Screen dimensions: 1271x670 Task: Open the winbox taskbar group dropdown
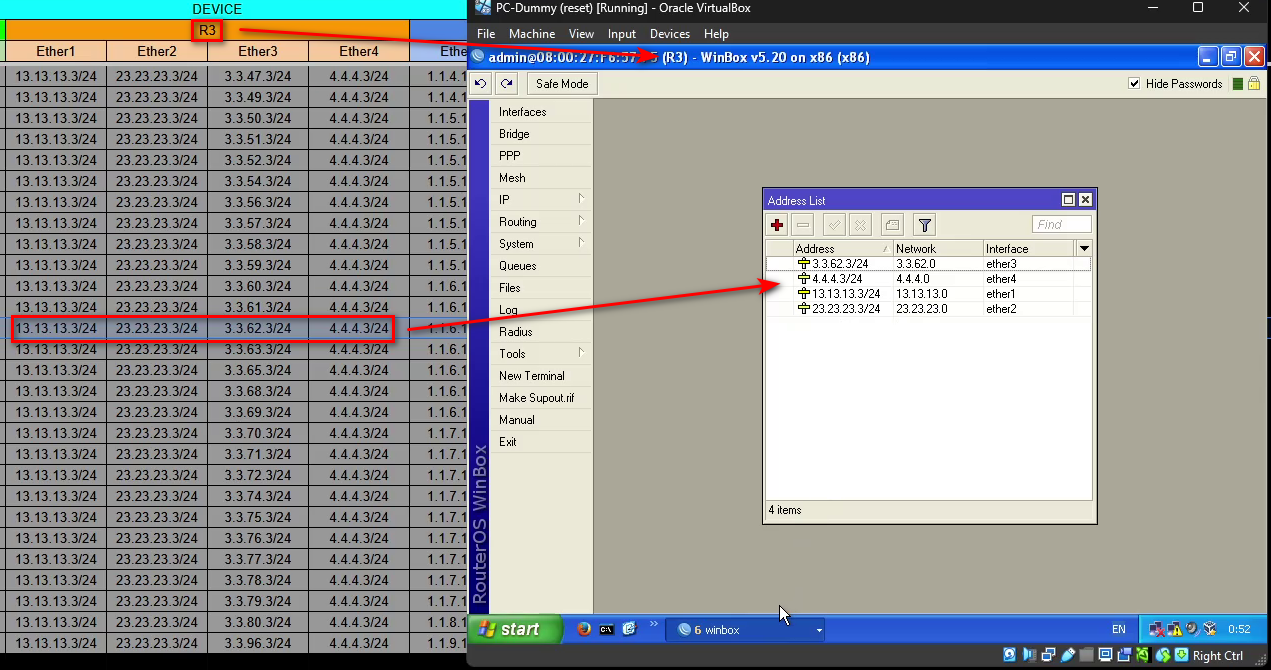(x=819, y=630)
